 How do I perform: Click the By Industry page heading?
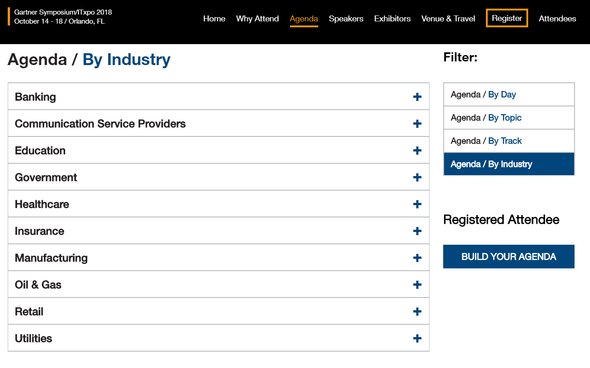126,59
